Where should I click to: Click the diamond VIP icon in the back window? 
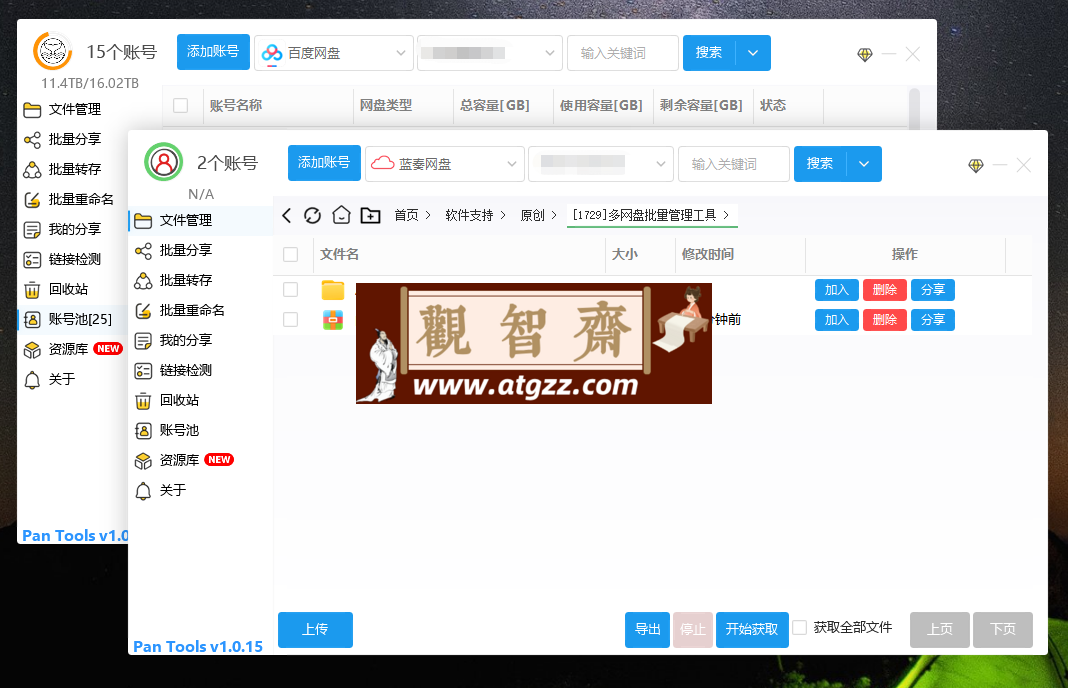click(x=865, y=54)
